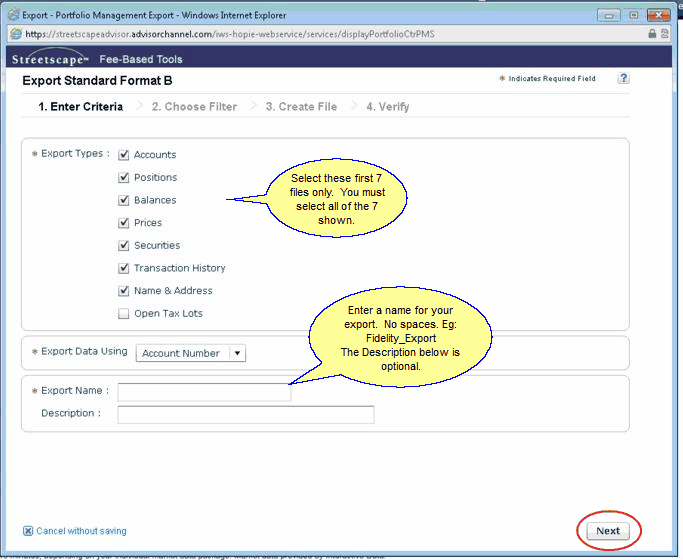Uncheck the Securities checkbox

coord(124,246)
